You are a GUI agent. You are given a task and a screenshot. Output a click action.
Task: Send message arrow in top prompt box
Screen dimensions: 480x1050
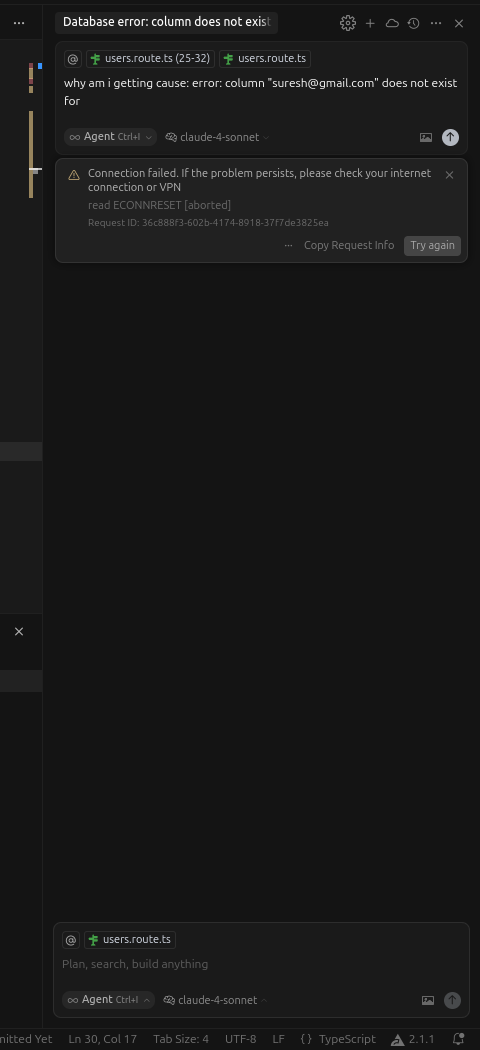451,137
